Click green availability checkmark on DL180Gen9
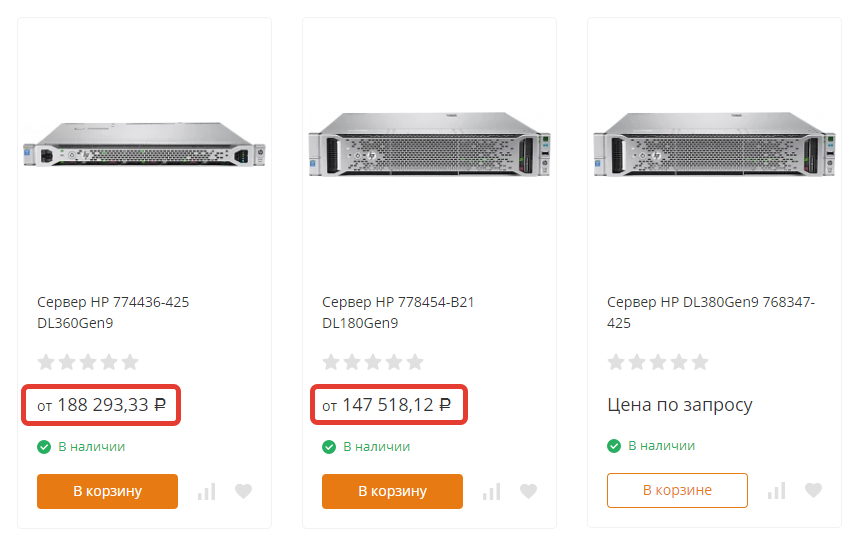 pyautogui.click(x=329, y=446)
